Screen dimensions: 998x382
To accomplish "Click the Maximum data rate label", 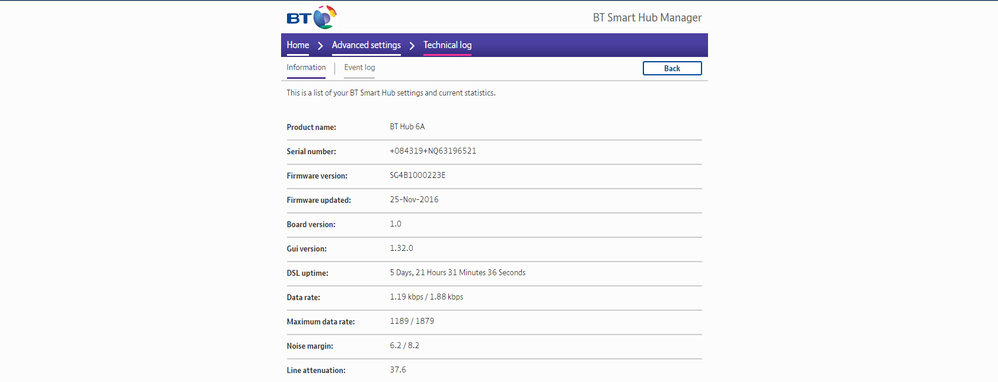I will coord(321,322).
